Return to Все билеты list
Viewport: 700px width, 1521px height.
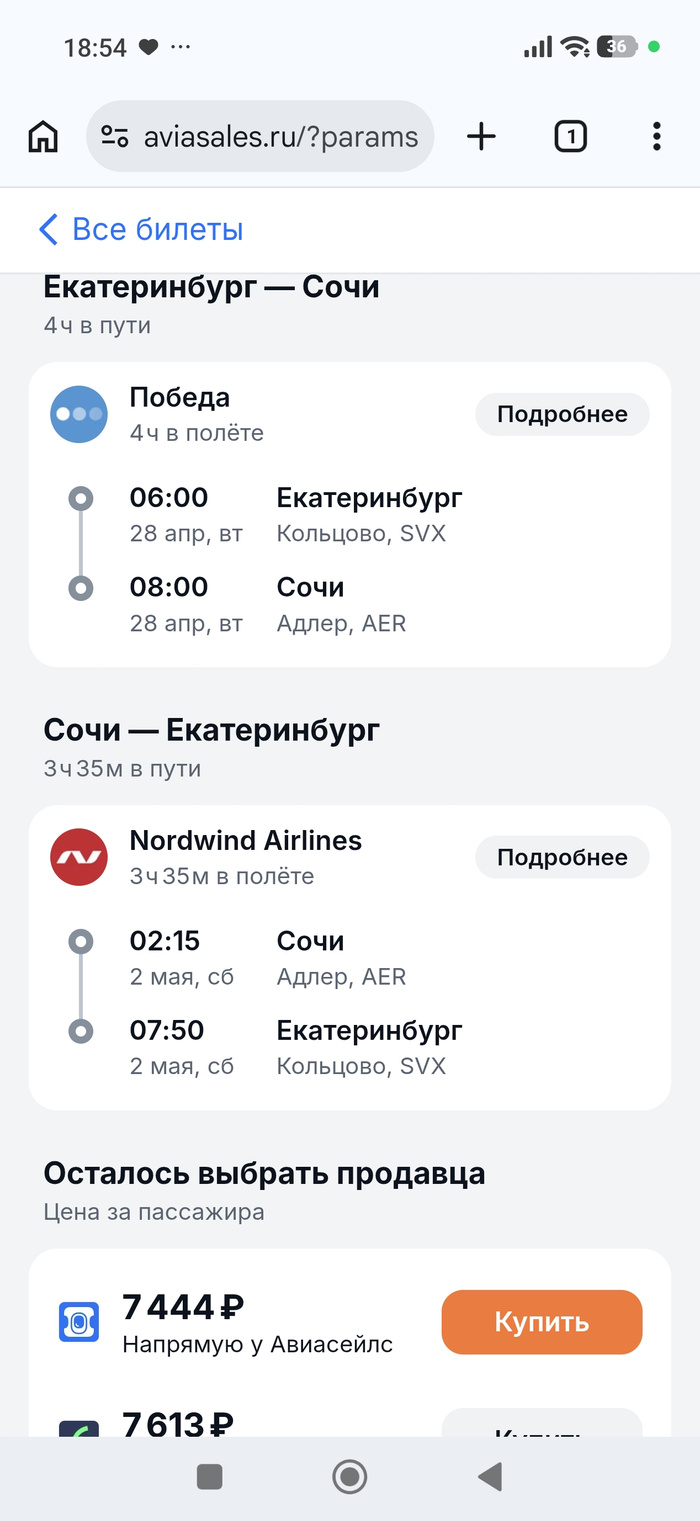[x=157, y=230]
